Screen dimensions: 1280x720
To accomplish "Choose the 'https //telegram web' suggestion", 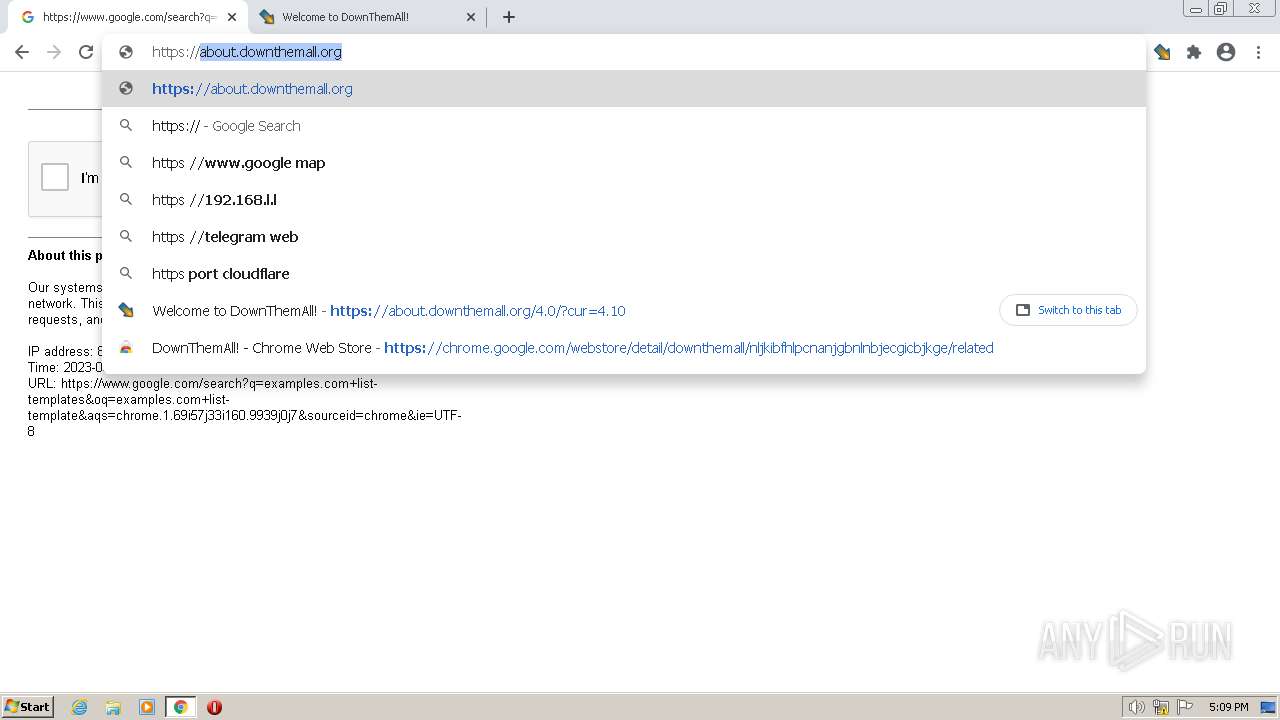I will tap(624, 237).
